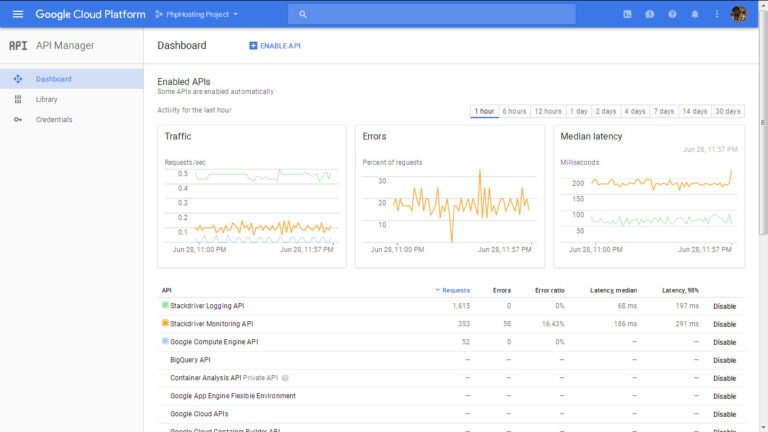Click the Requests sort arrow icon
Viewport: 768px width, 432px height.
pos(437,290)
